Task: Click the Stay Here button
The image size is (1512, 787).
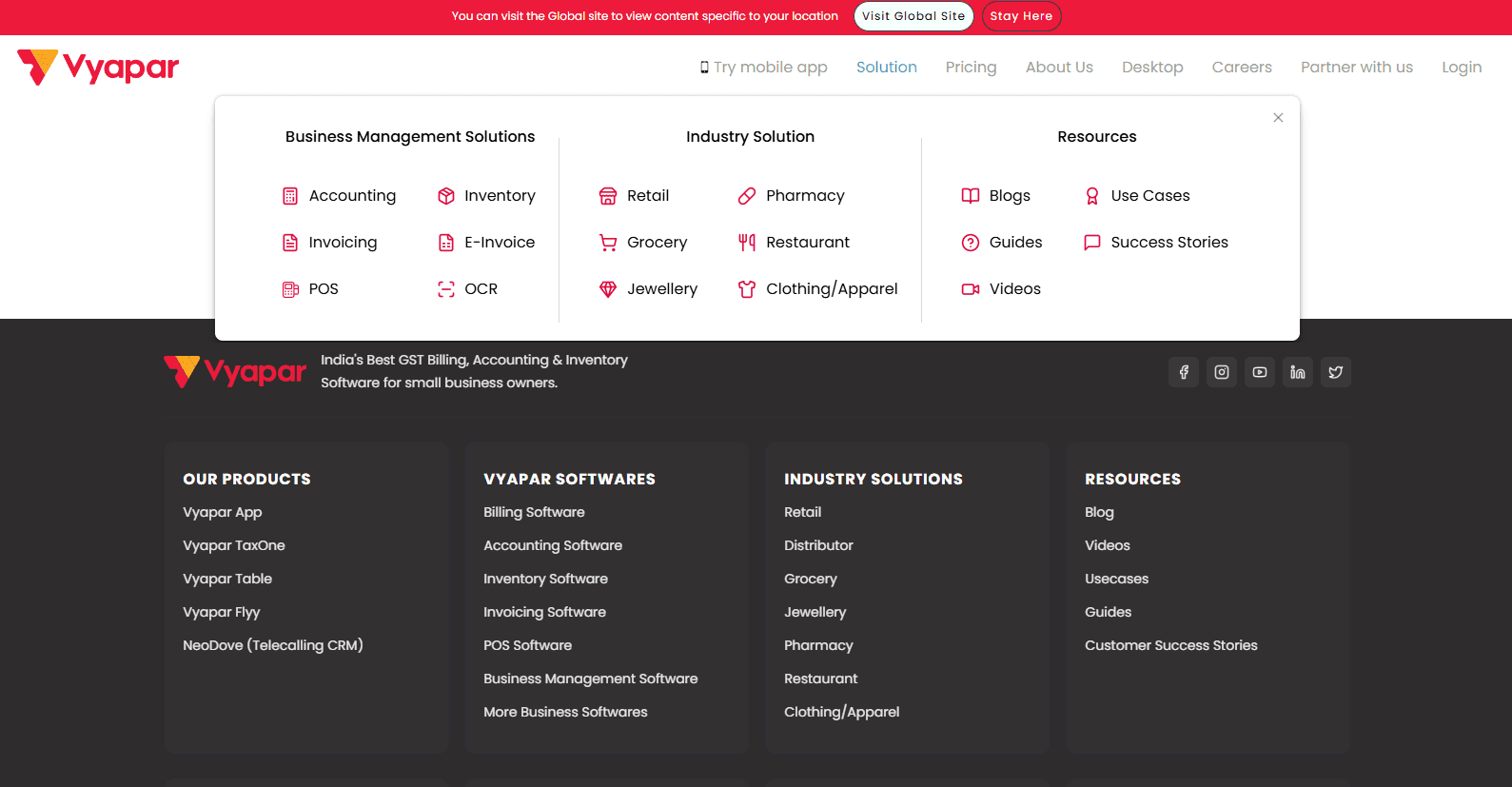Action: pos(1021,16)
